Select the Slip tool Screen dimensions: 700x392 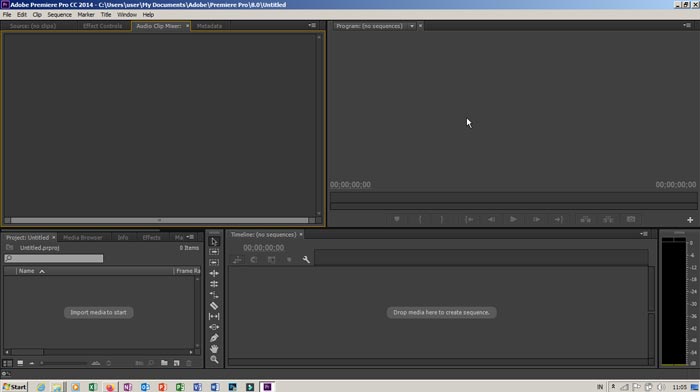pyautogui.click(x=214, y=317)
